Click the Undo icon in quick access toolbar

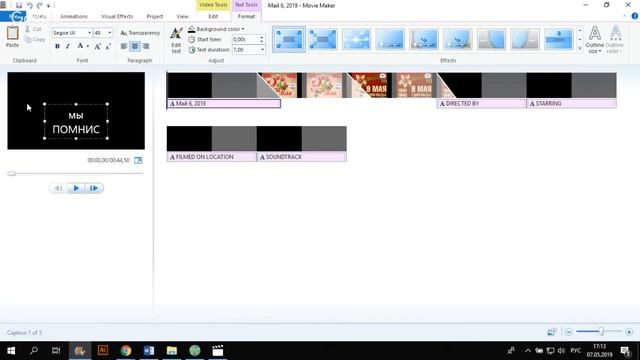coord(29,5)
